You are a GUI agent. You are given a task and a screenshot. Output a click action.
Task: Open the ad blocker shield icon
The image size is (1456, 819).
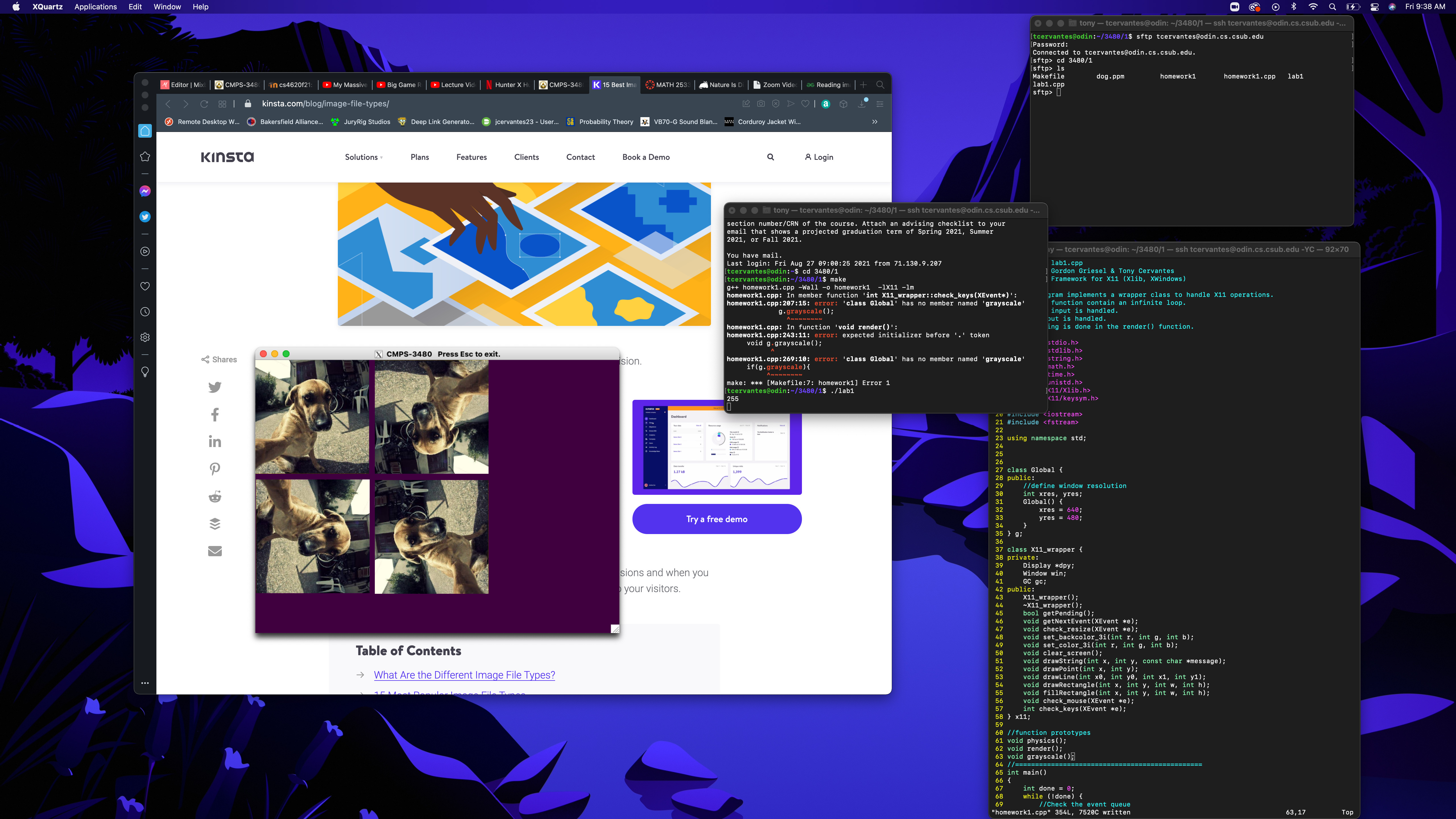click(775, 104)
